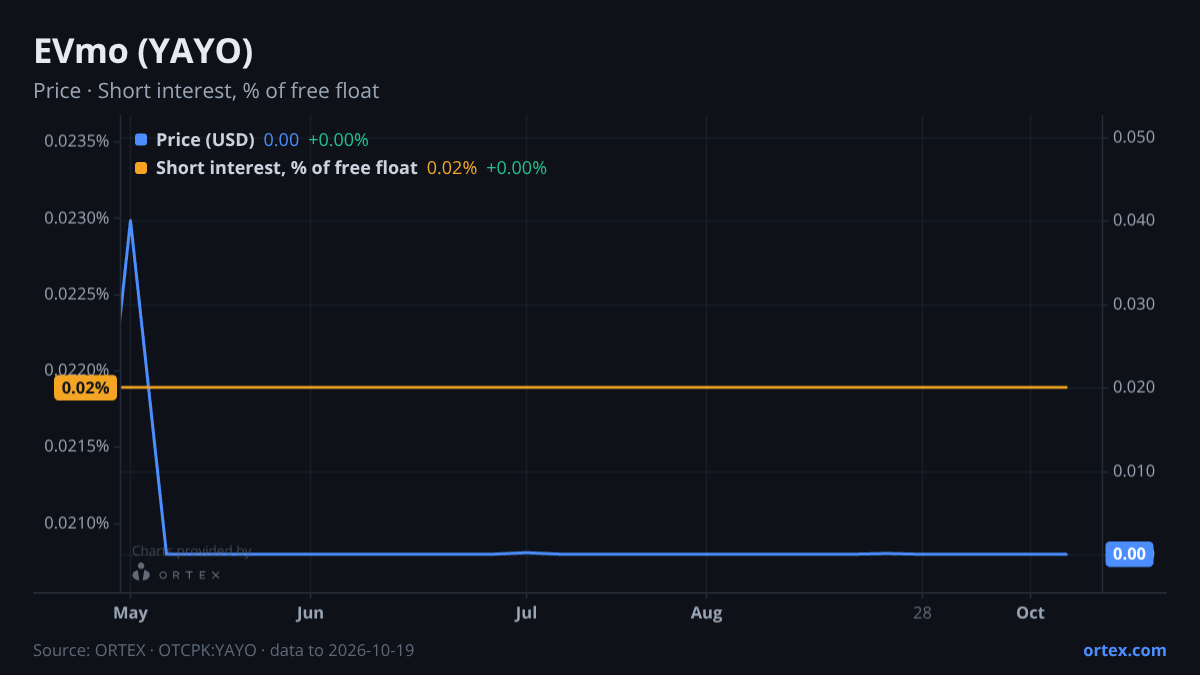Click the 0.0235% left axis tick label
The image size is (1200, 675).
tap(77, 140)
